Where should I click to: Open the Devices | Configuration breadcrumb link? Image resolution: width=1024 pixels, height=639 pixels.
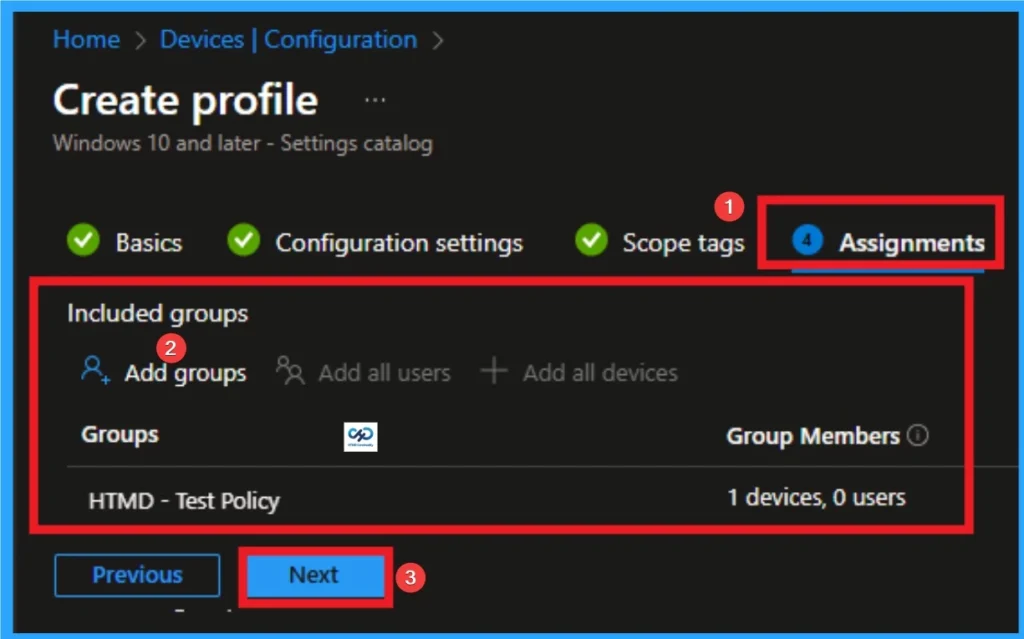[288, 40]
